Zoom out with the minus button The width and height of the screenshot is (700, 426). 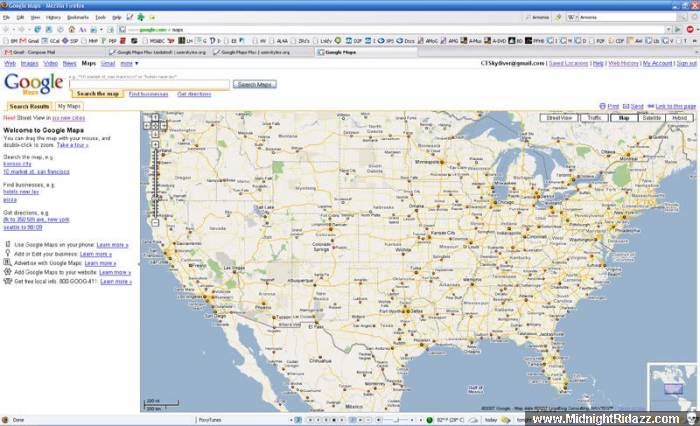pyautogui.click(x=155, y=222)
